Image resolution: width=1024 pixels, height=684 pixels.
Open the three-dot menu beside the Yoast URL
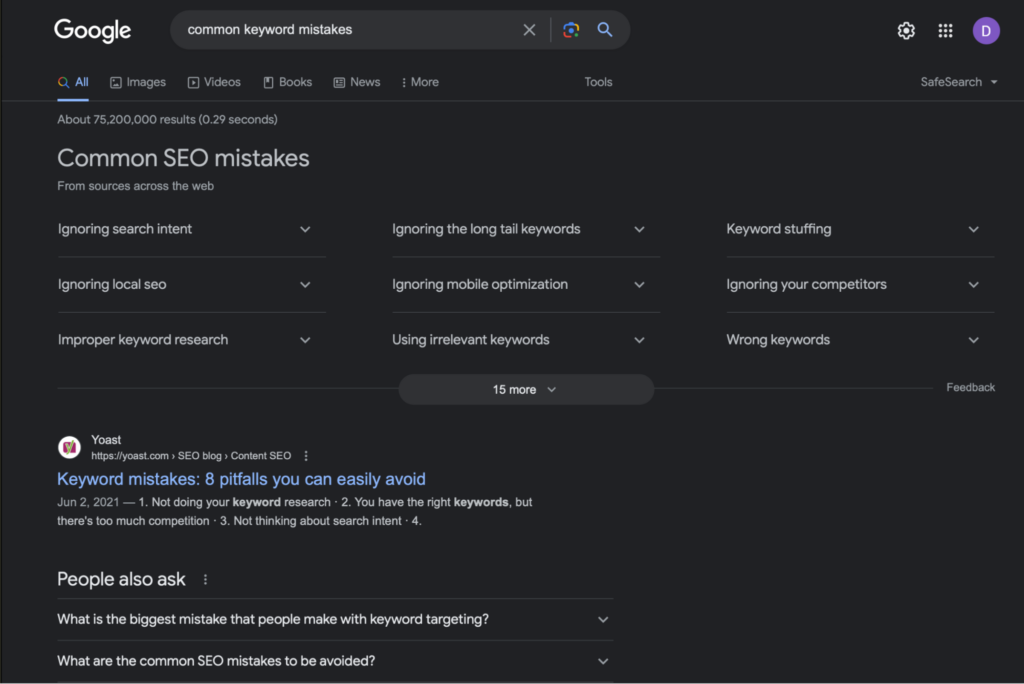click(306, 456)
